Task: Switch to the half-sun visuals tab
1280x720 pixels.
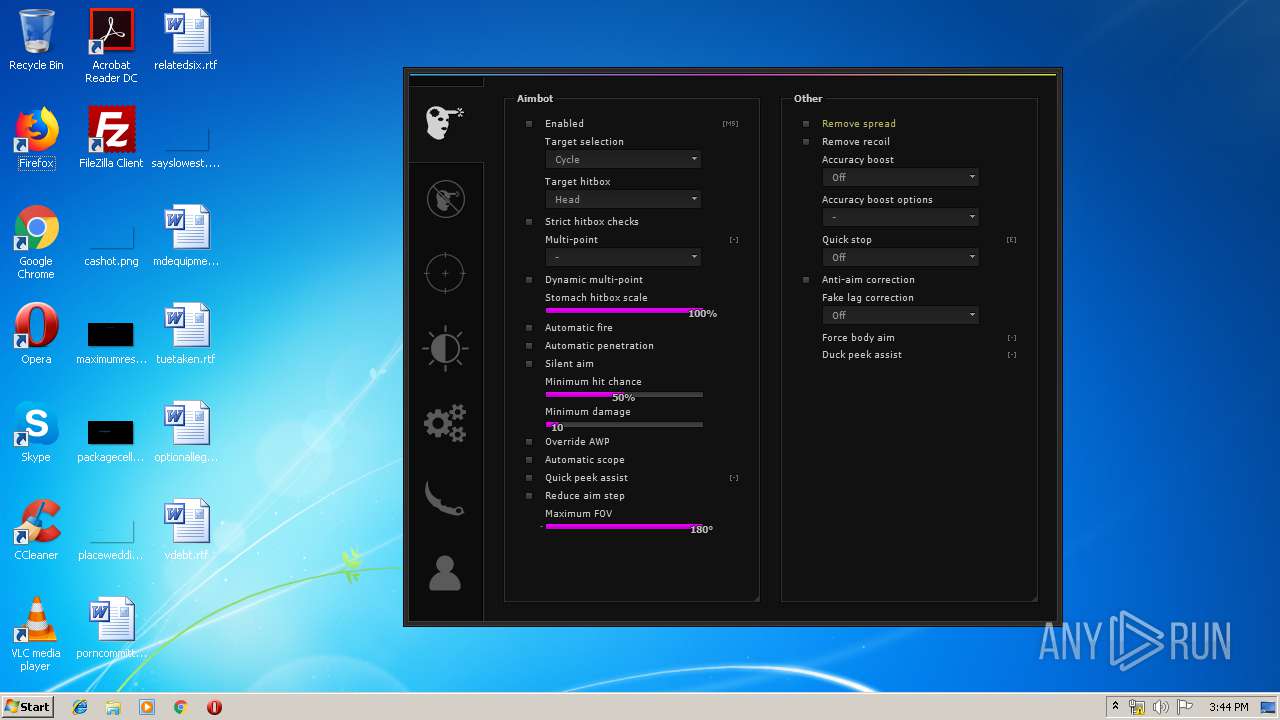Action: coord(445,348)
